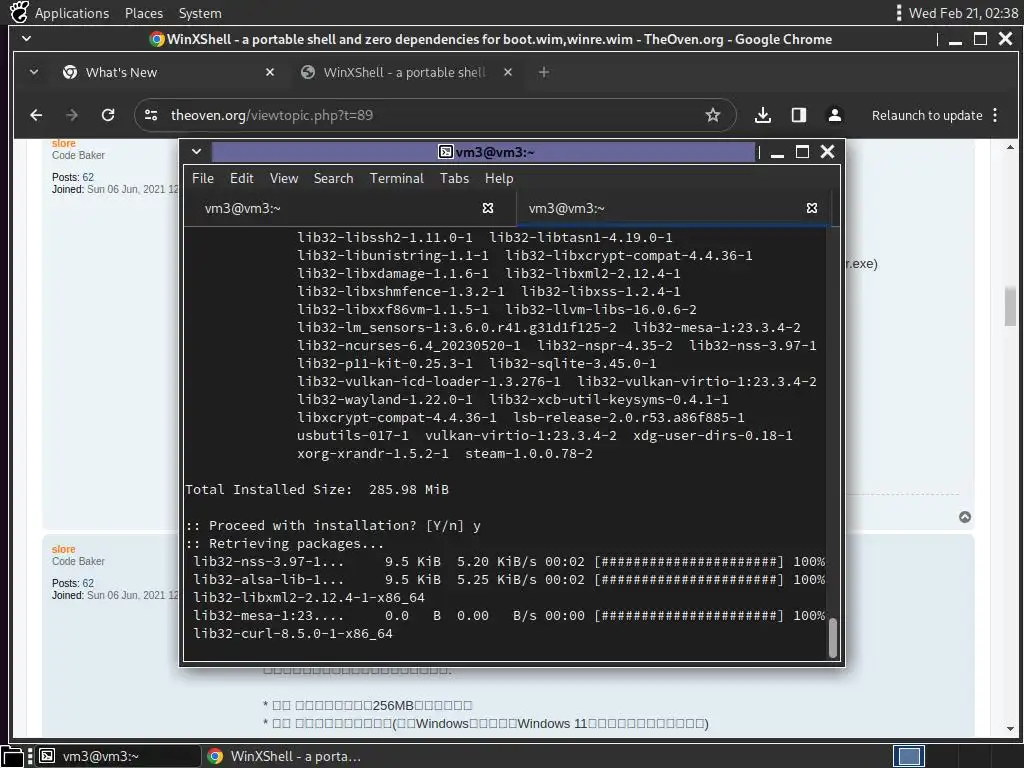Click terminal icon in window title bar

pos(445,152)
